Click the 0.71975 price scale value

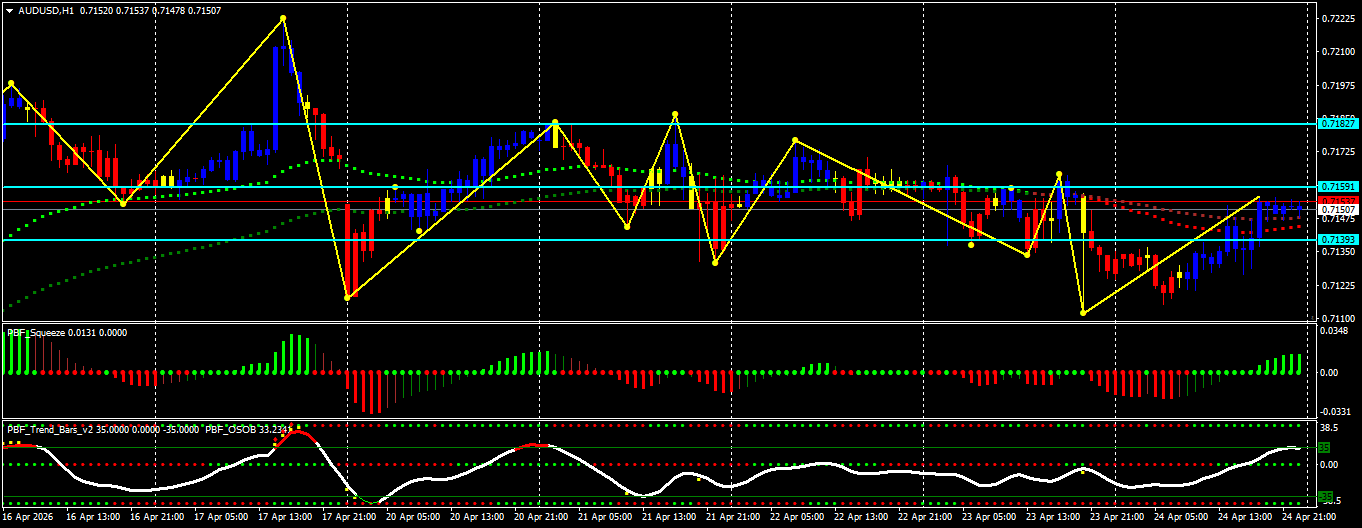click(x=1338, y=85)
